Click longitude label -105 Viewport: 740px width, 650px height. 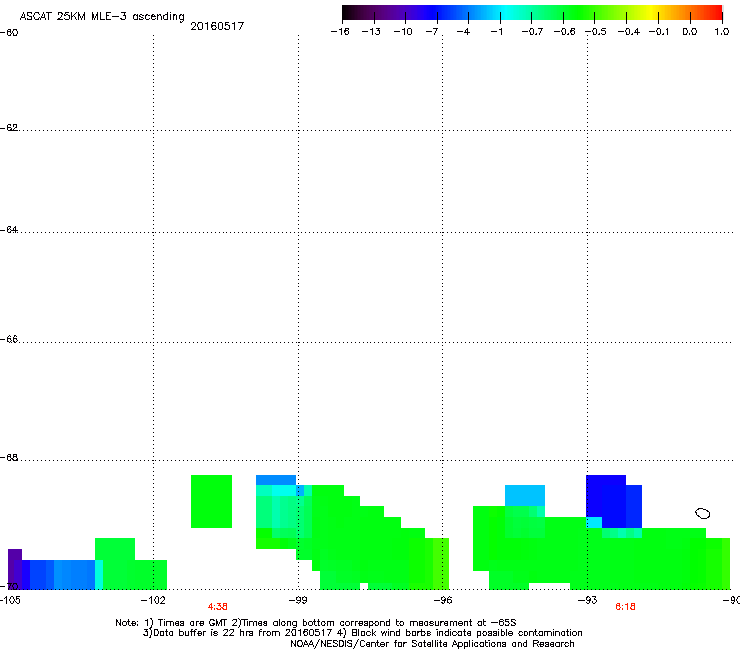tap(10, 600)
